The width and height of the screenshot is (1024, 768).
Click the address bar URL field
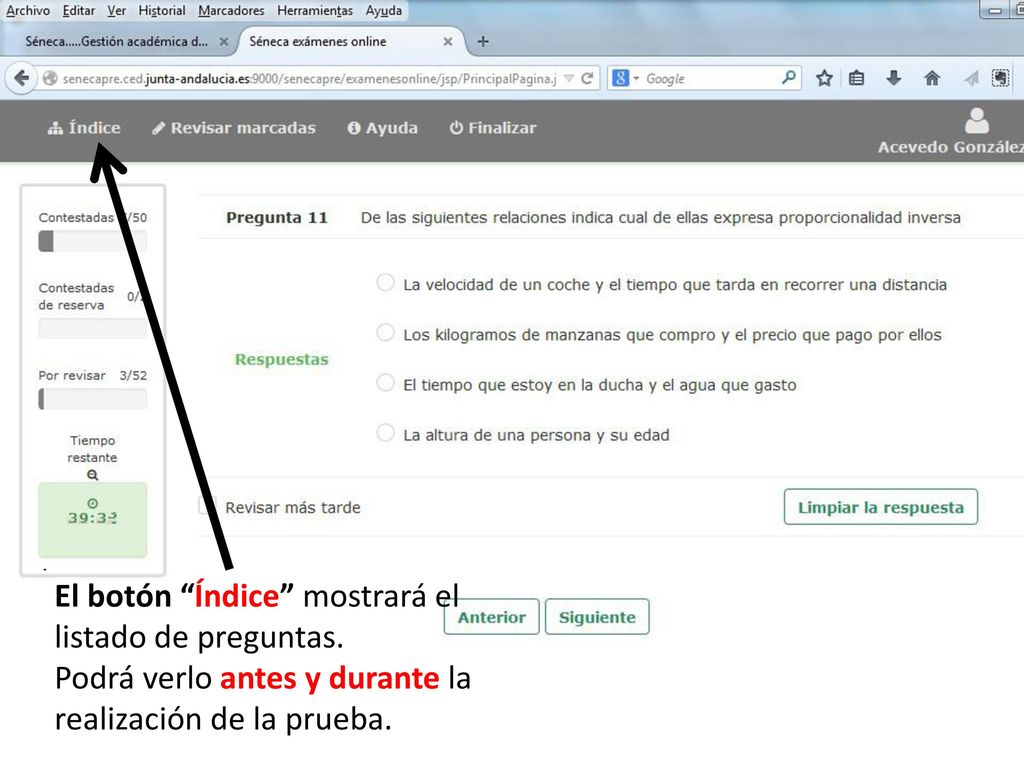pyautogui.click(x=309, y=78)
